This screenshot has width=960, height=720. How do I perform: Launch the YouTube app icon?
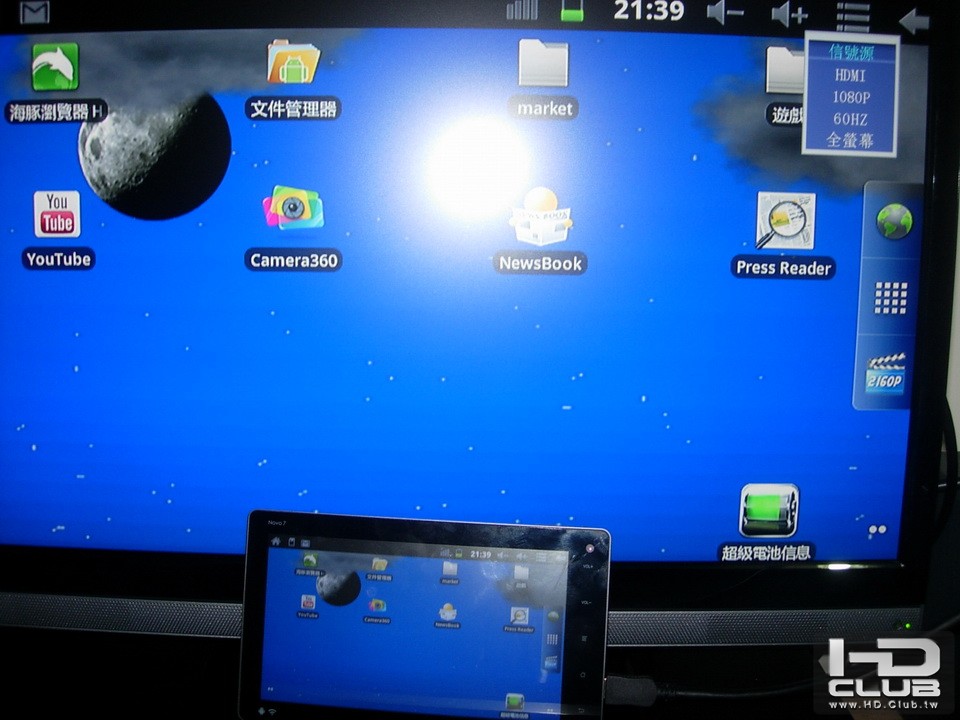point(57,214)
